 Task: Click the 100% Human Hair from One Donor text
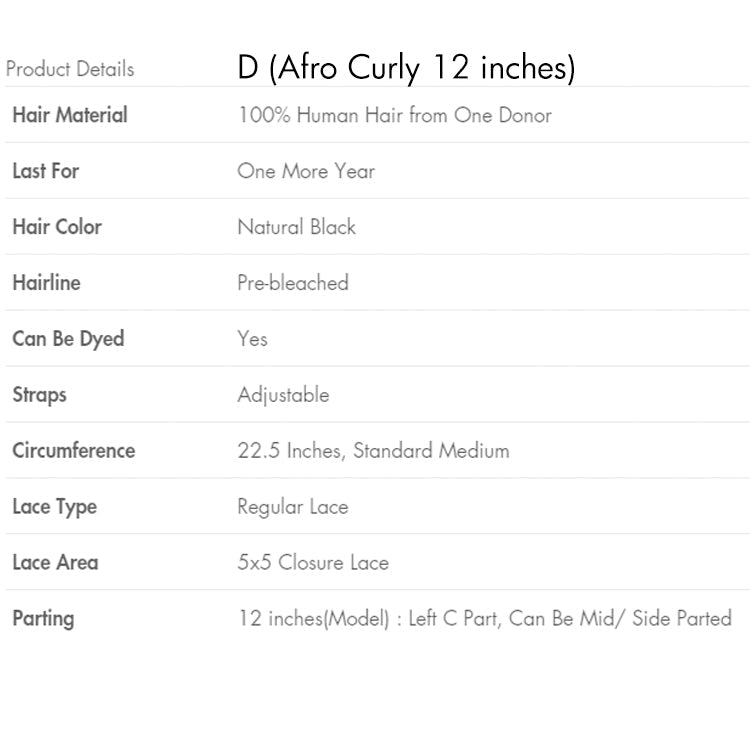click(x=394, y=115)
